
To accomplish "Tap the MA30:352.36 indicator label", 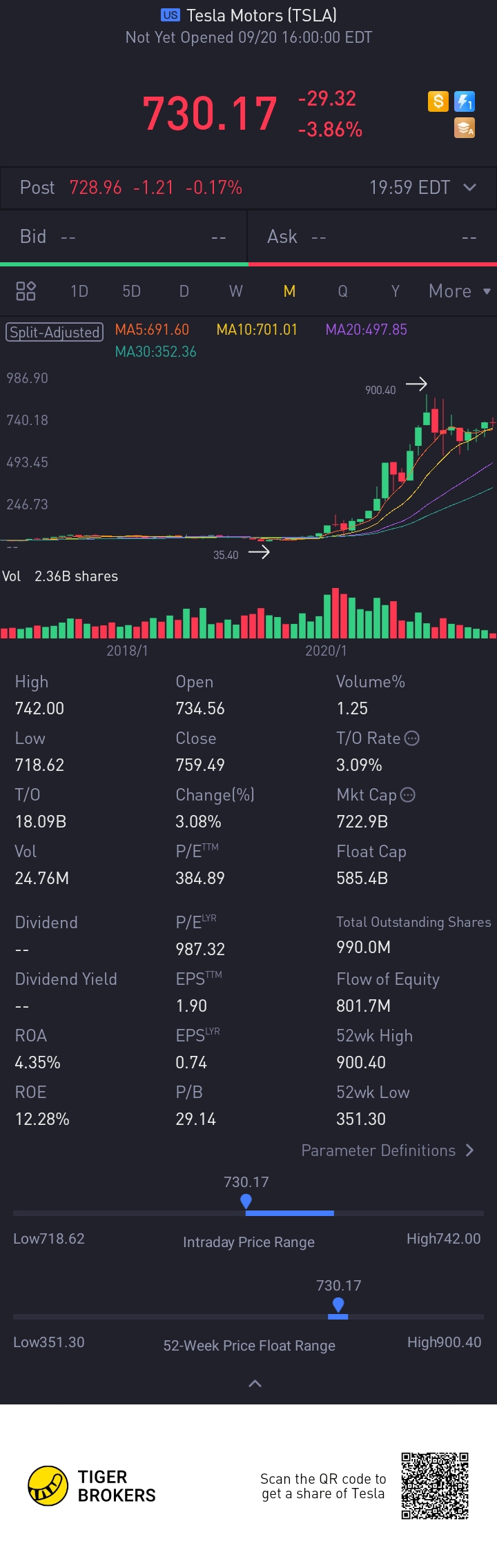I will (156, 352).
